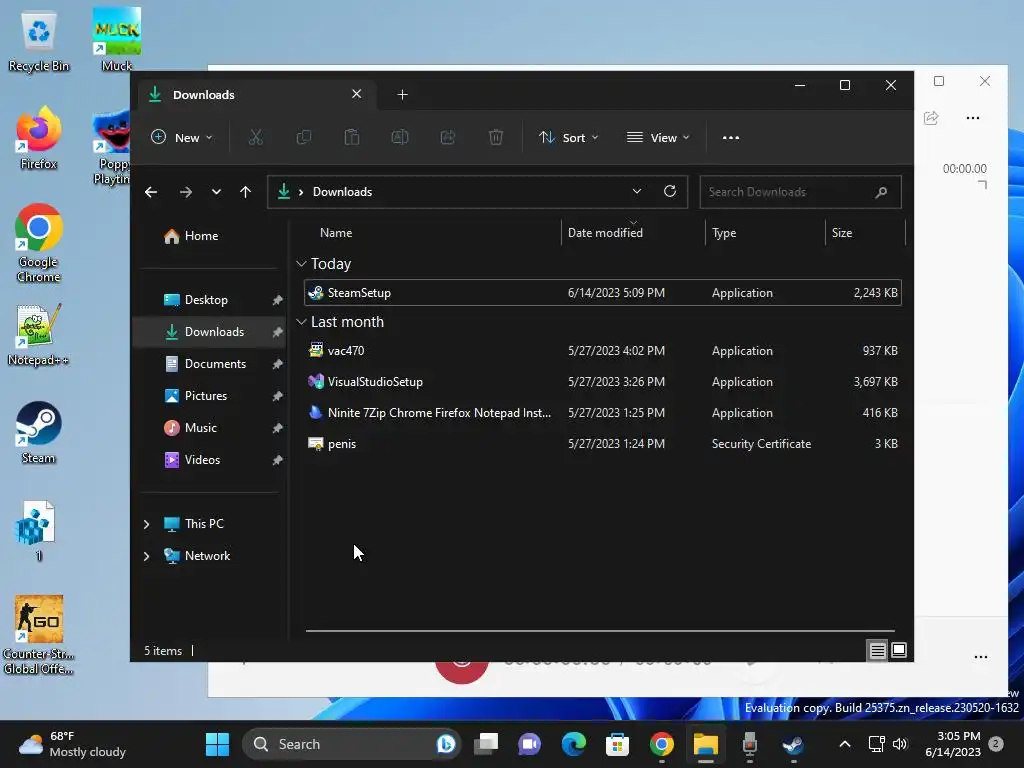Screen dimensions: 1024x768
Task: Select the Muck desktop shortcut
Action: pyautogui.click(x=117, y=39)
